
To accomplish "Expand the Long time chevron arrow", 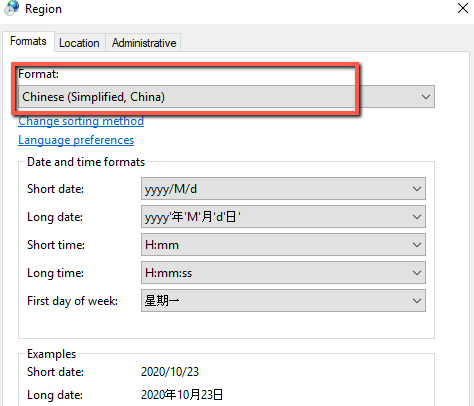I will point(417,273).
